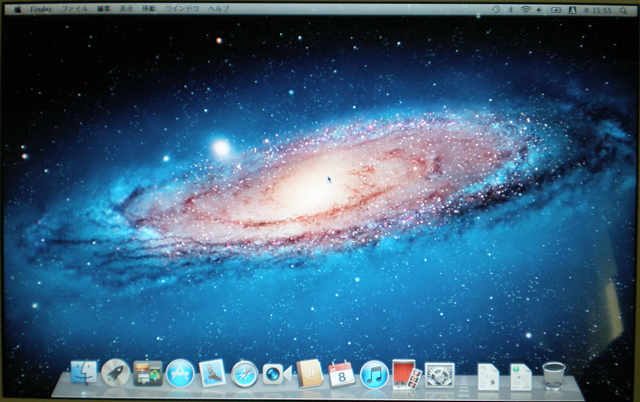
Task: Open System Preferences gear icon
Action: (x=440, y=375)
